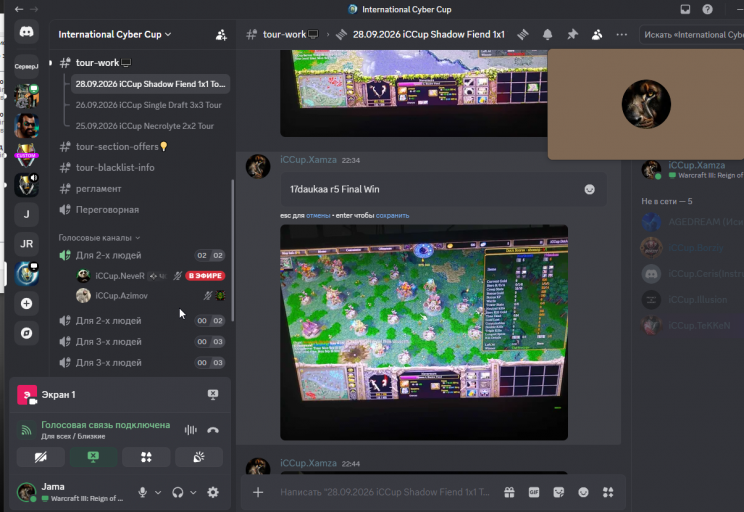Show pinned messages pin icon
This screenshot has height=512, width=744.
(x=572, y=35)
